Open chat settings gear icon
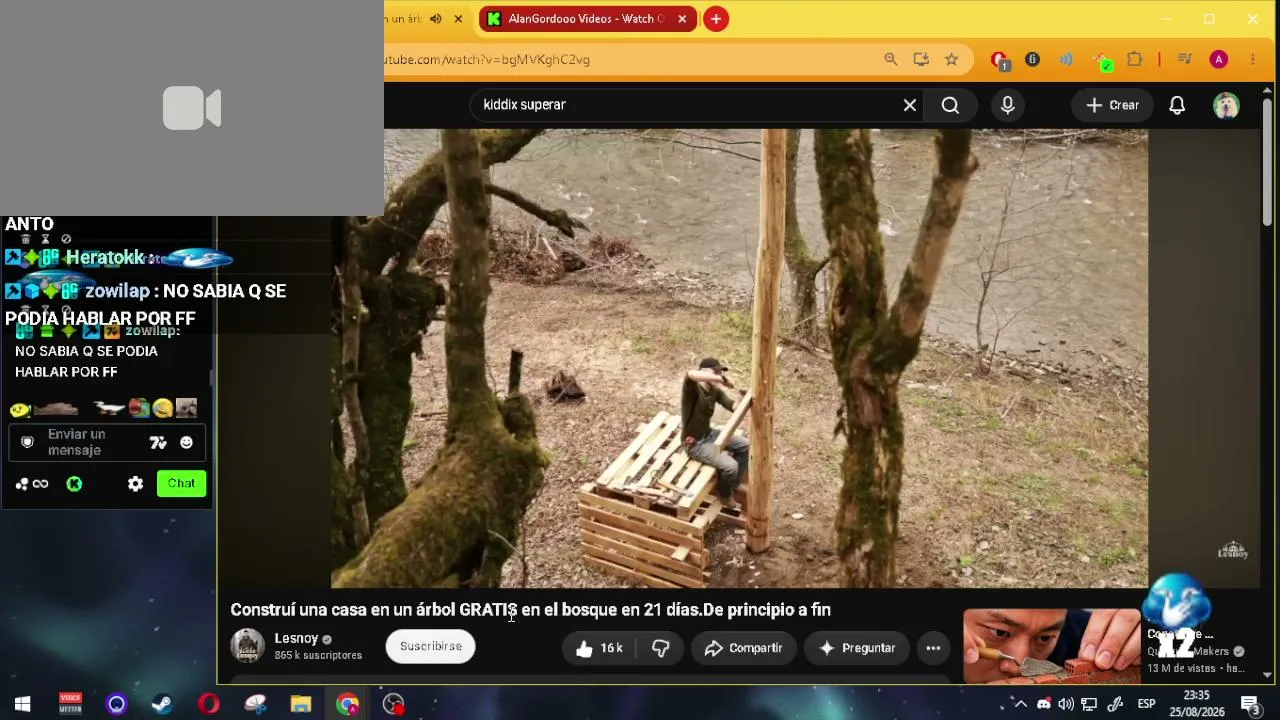Screen dimensions: 1280x720 tap(135, 484)
